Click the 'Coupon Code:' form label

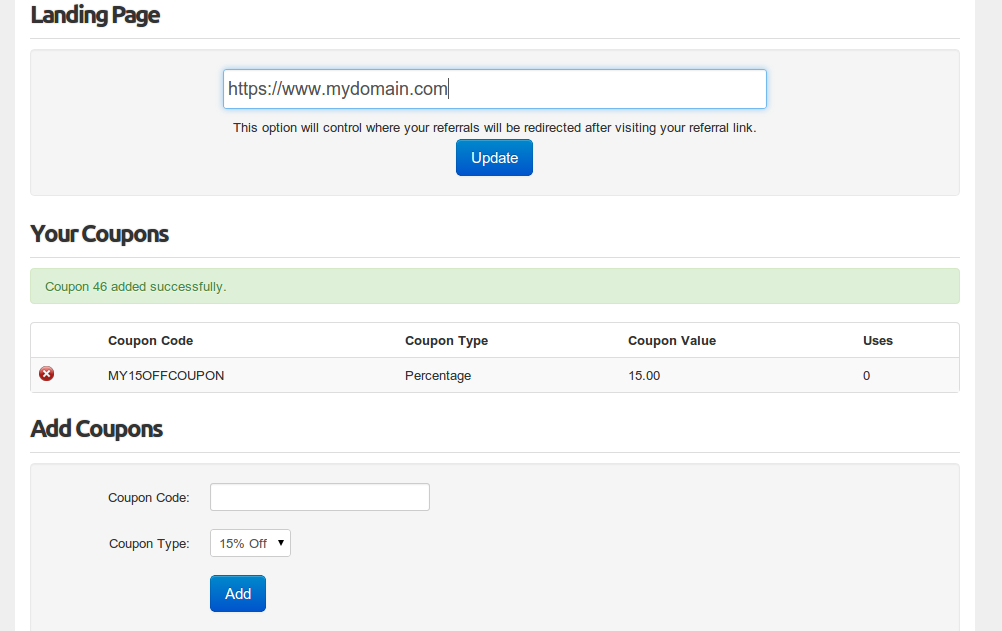[x=149, y=498]
